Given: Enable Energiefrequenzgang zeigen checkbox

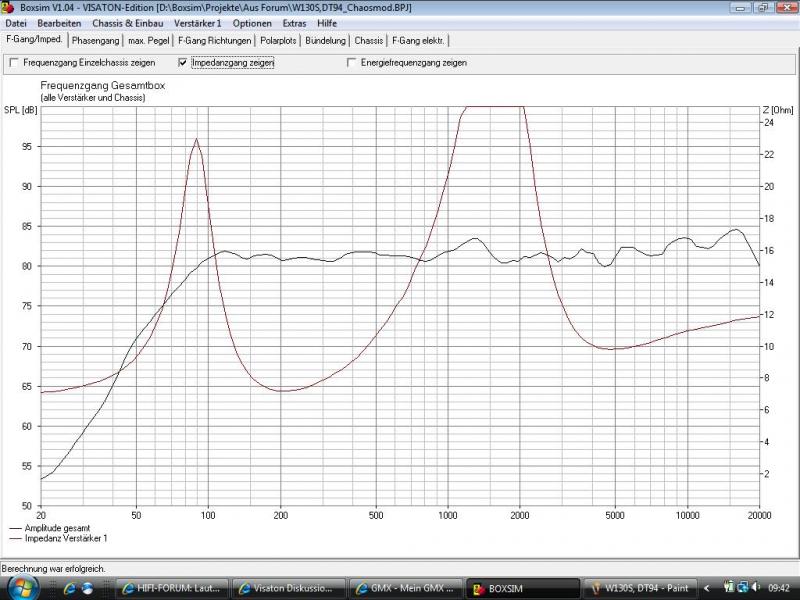Looking at the screenshot, I should pos(351,63).
